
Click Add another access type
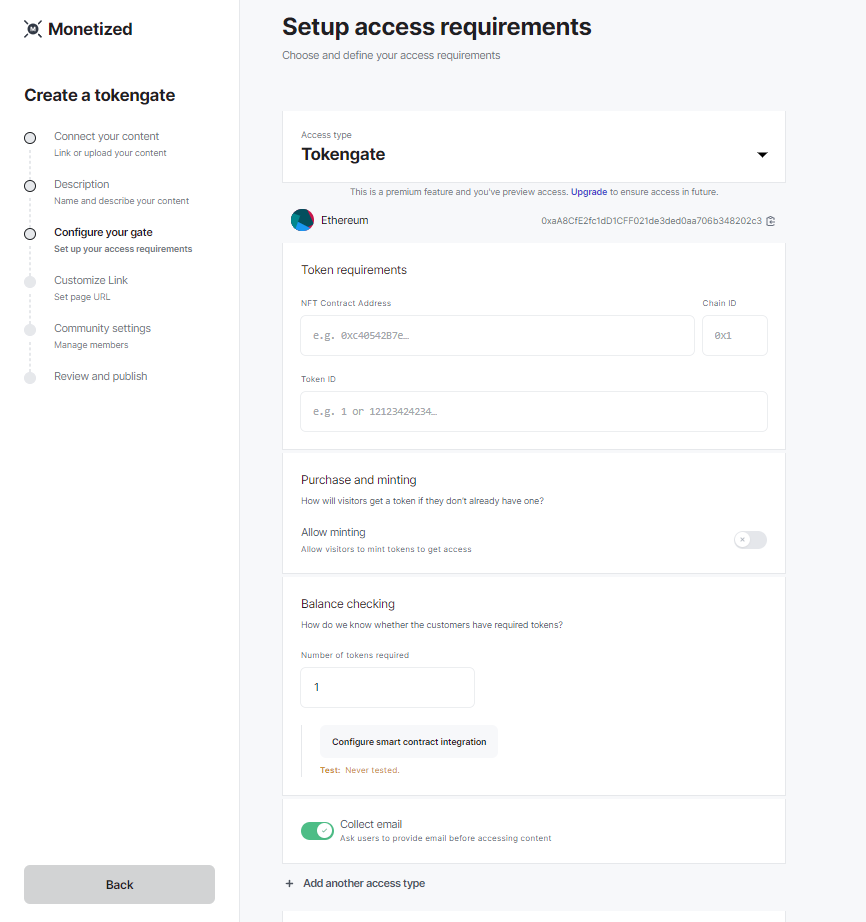tap(364, 883)
